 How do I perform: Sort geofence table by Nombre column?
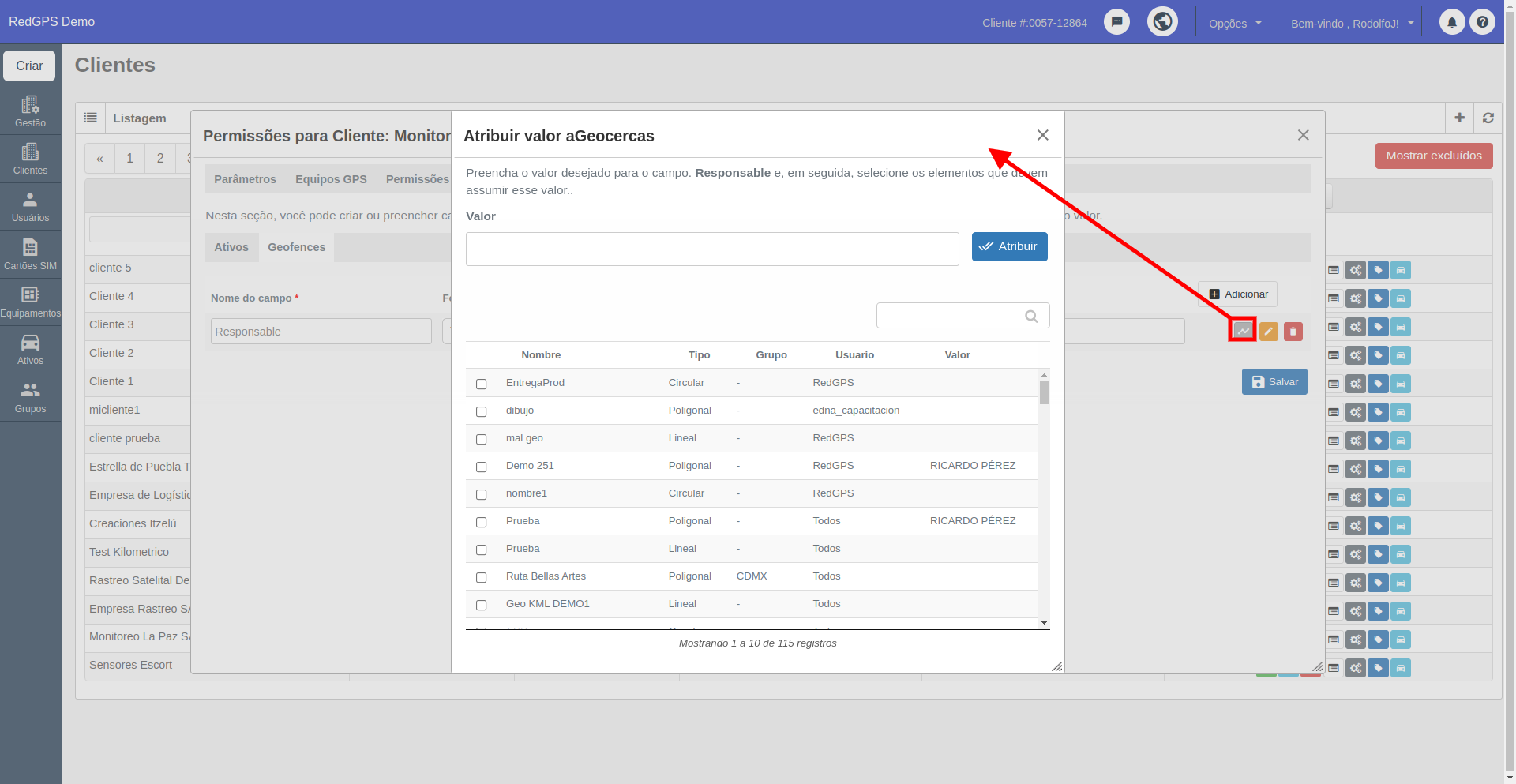(541, 355)
